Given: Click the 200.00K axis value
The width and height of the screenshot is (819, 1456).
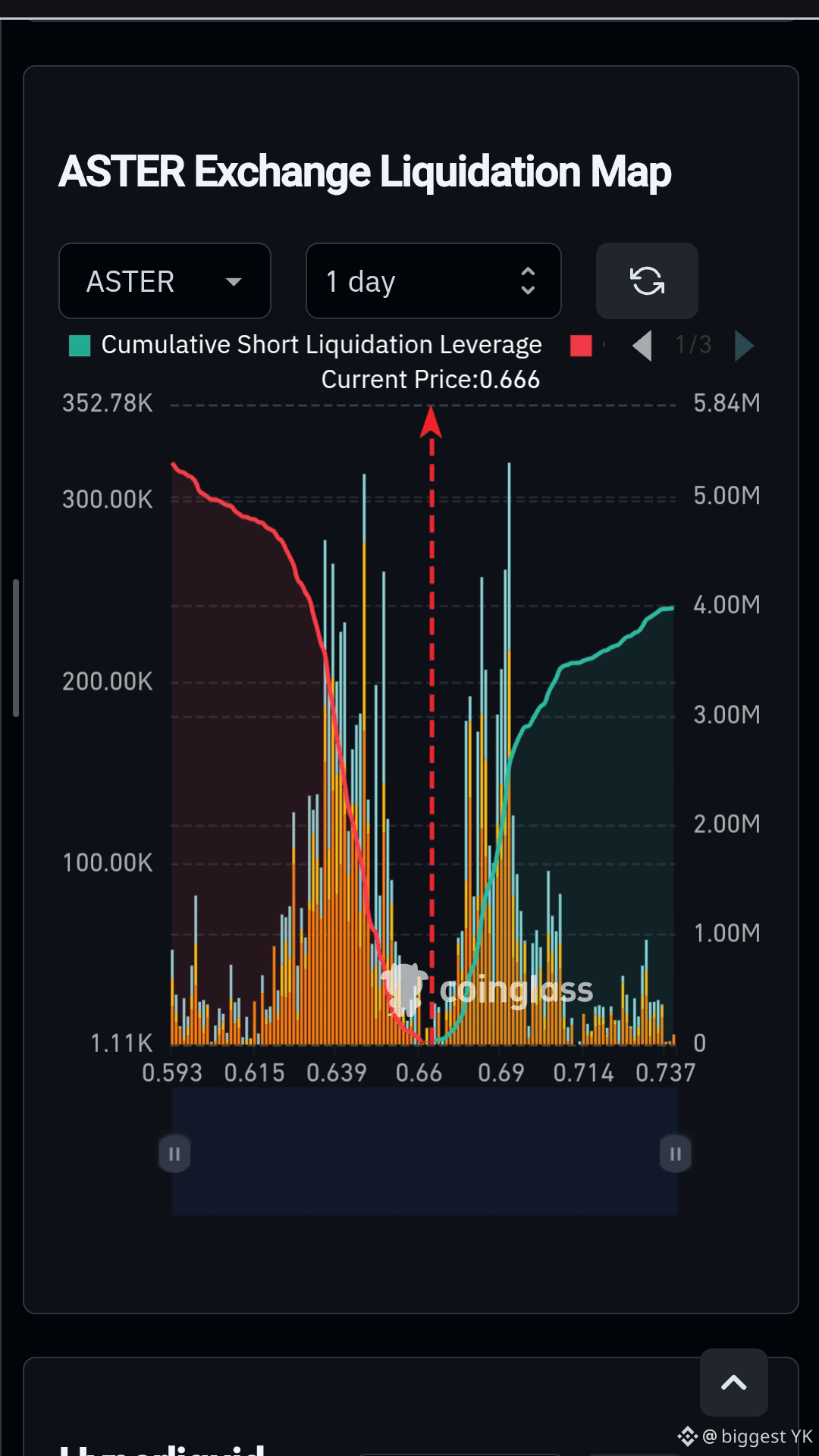Looking at the screenshot, I should pyautogui.click(x=108, y=681).
